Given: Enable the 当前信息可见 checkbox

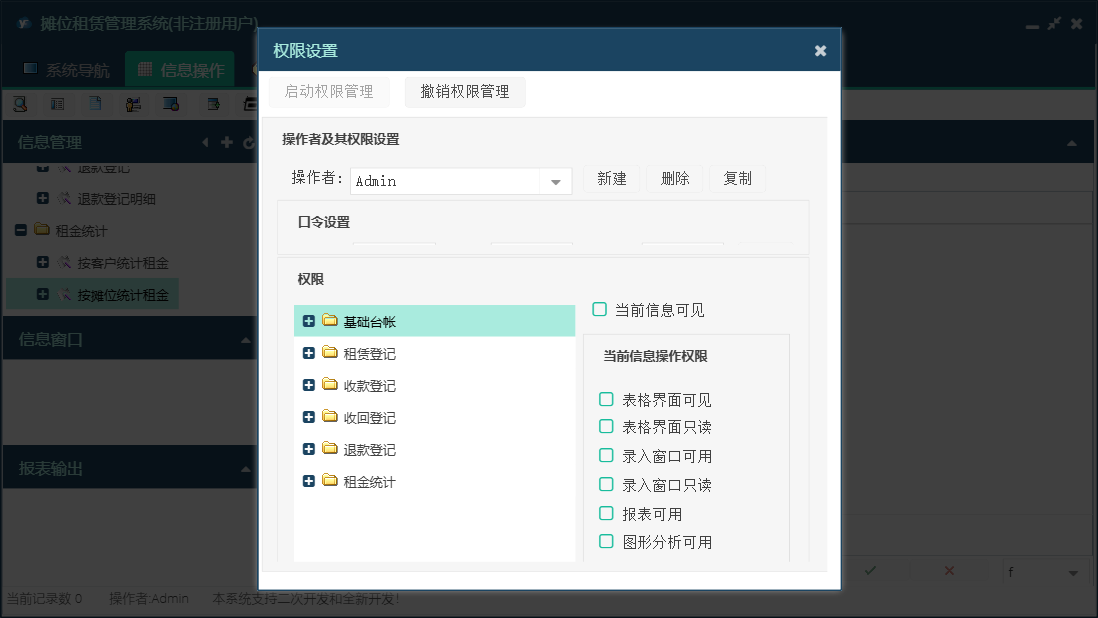Looking at the screenshot, I should click(x=600, y=310).
